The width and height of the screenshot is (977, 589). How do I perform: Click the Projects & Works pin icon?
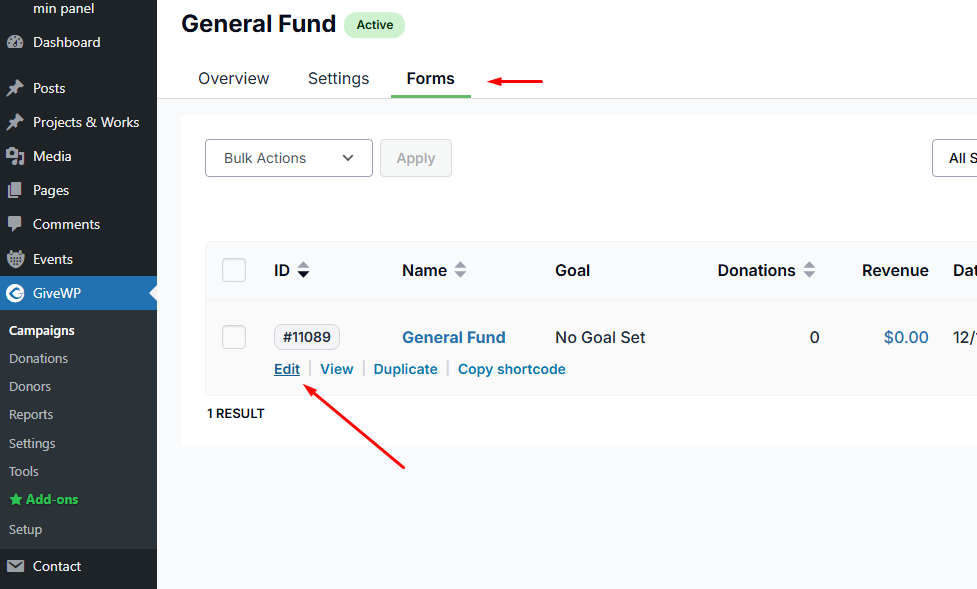coord(15,122)
